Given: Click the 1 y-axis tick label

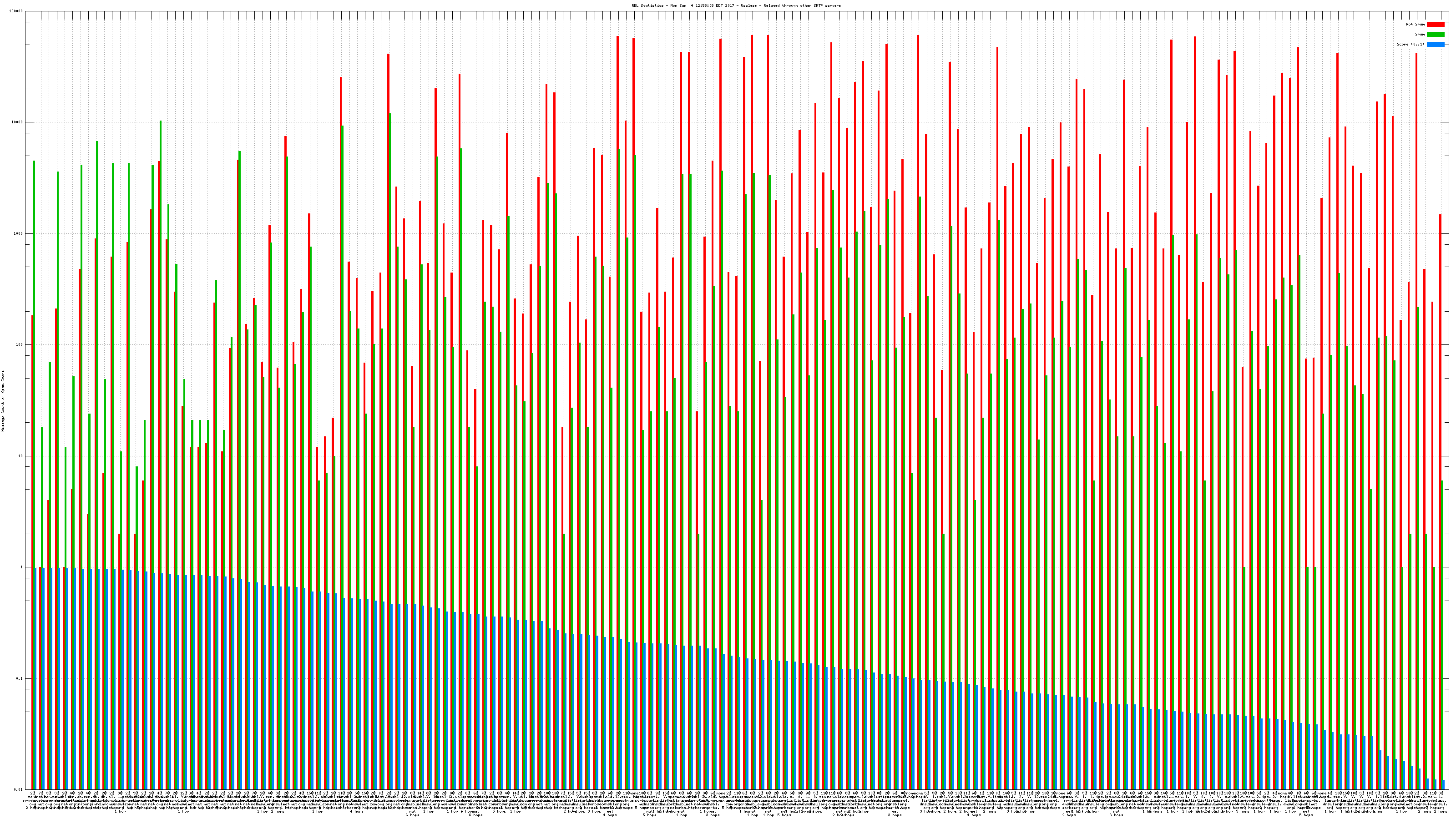Looking at the screenshot, I should (x=22, y=567).
